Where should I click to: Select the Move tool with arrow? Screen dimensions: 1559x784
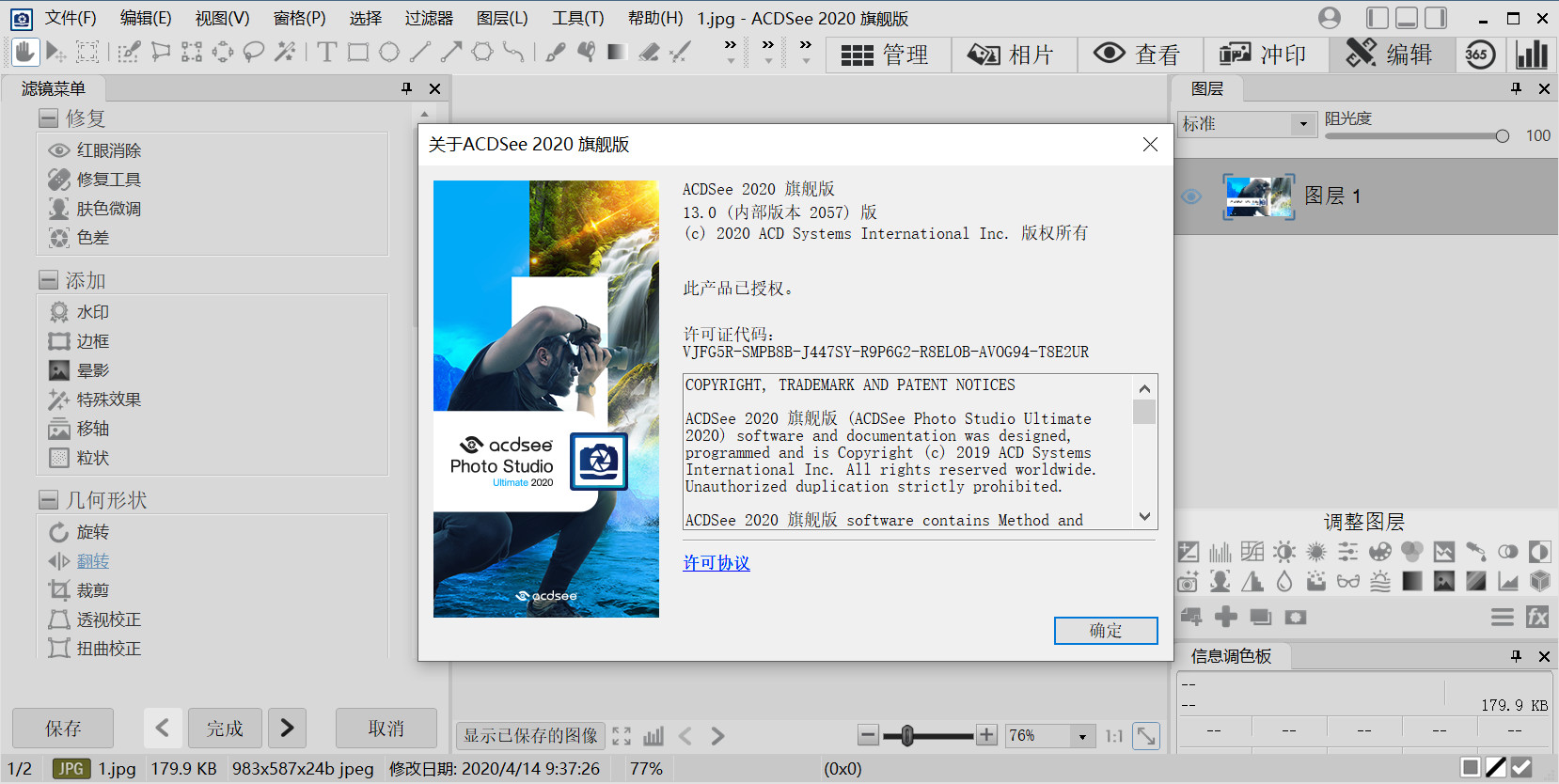pyautogui.click(x=56, y=53)
